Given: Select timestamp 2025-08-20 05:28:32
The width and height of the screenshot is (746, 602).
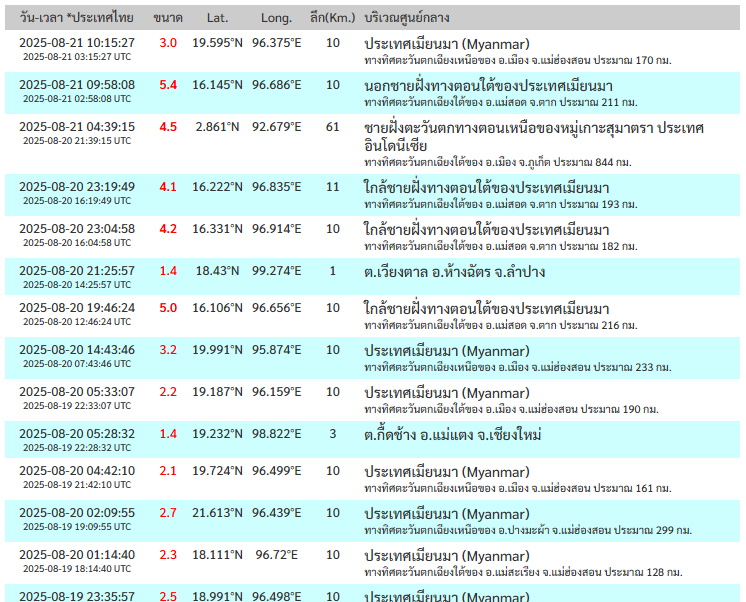Looking at the screenshot, I should point(77,434).
